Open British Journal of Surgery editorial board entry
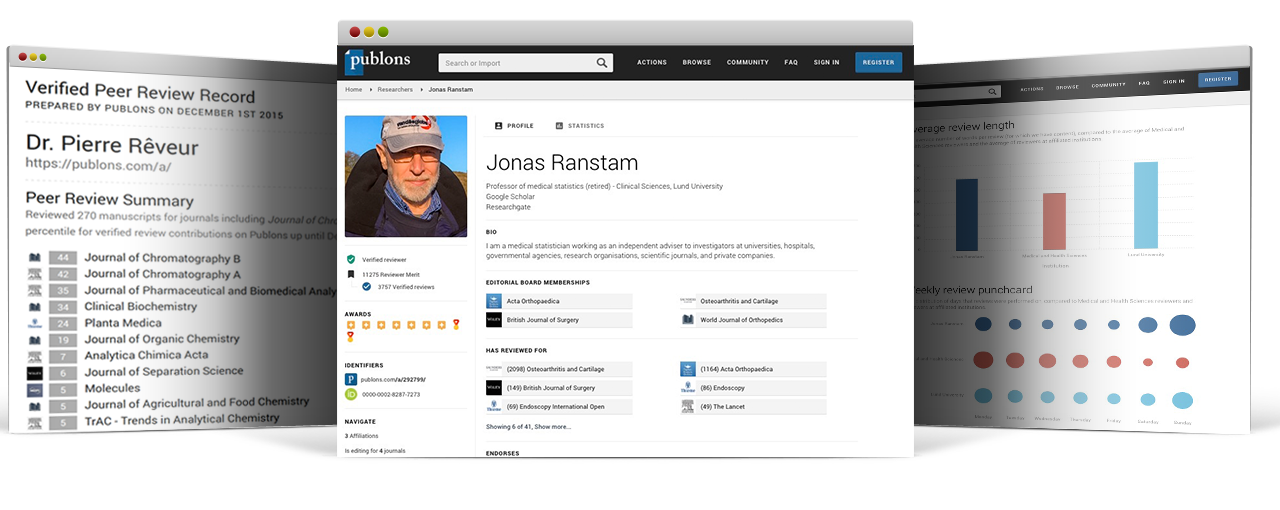This screenshot has height=510, width=1280. tap(559, 320)
